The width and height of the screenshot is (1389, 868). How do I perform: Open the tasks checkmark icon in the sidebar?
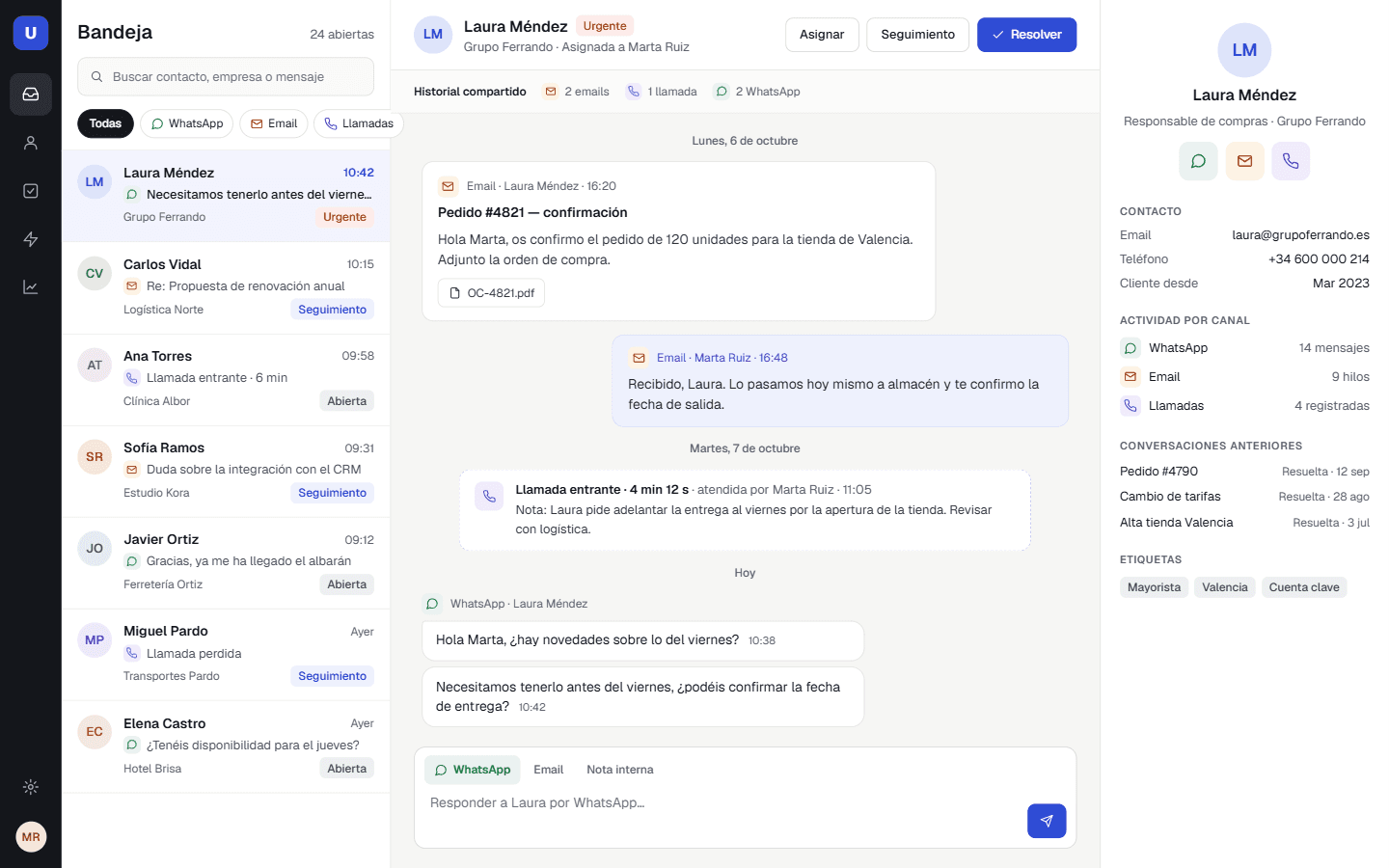pyautogui.click(x=31, y=191)
